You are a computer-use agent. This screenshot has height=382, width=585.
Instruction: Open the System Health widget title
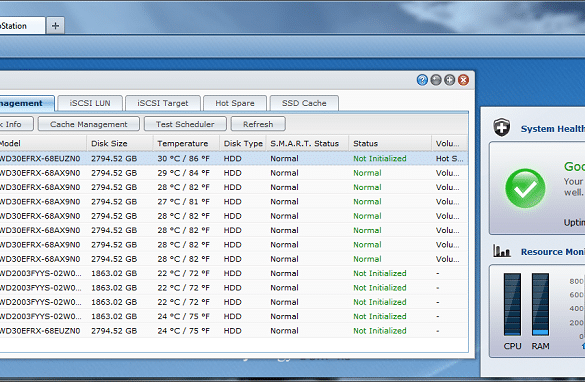click(553, 129)
